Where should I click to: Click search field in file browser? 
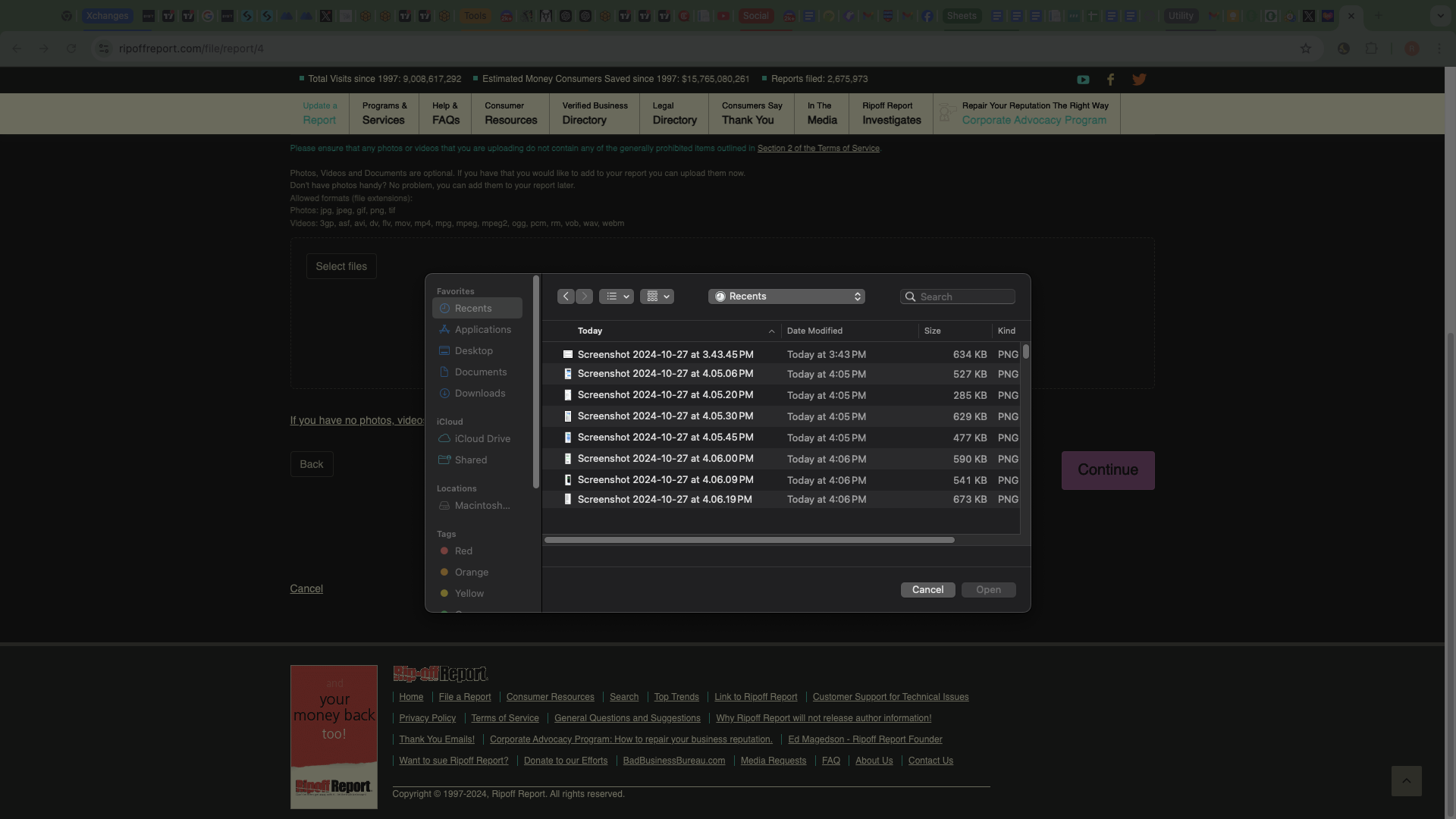tap(957, 297)
